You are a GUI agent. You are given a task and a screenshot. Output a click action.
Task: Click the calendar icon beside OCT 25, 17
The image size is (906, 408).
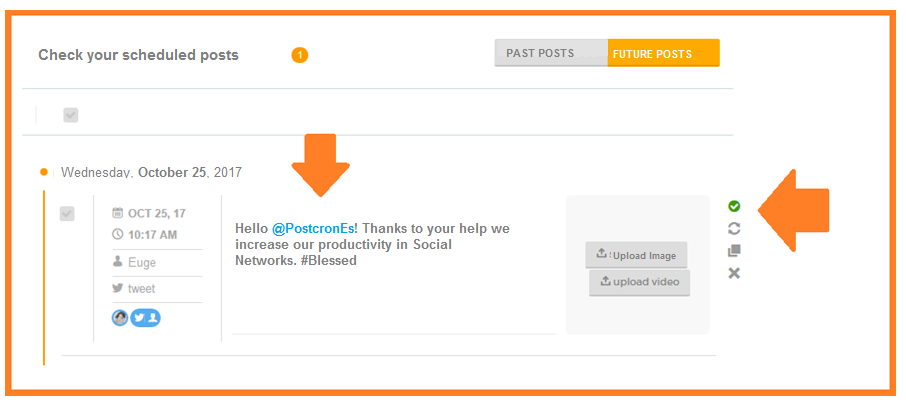tap(118, 213)
